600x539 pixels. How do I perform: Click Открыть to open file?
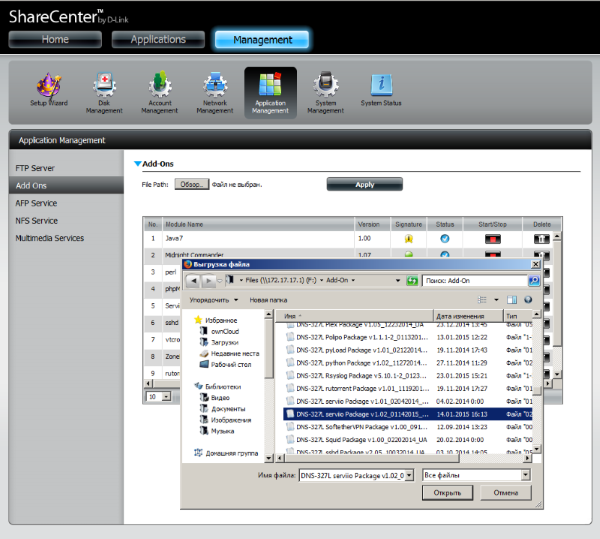[447, 493]
